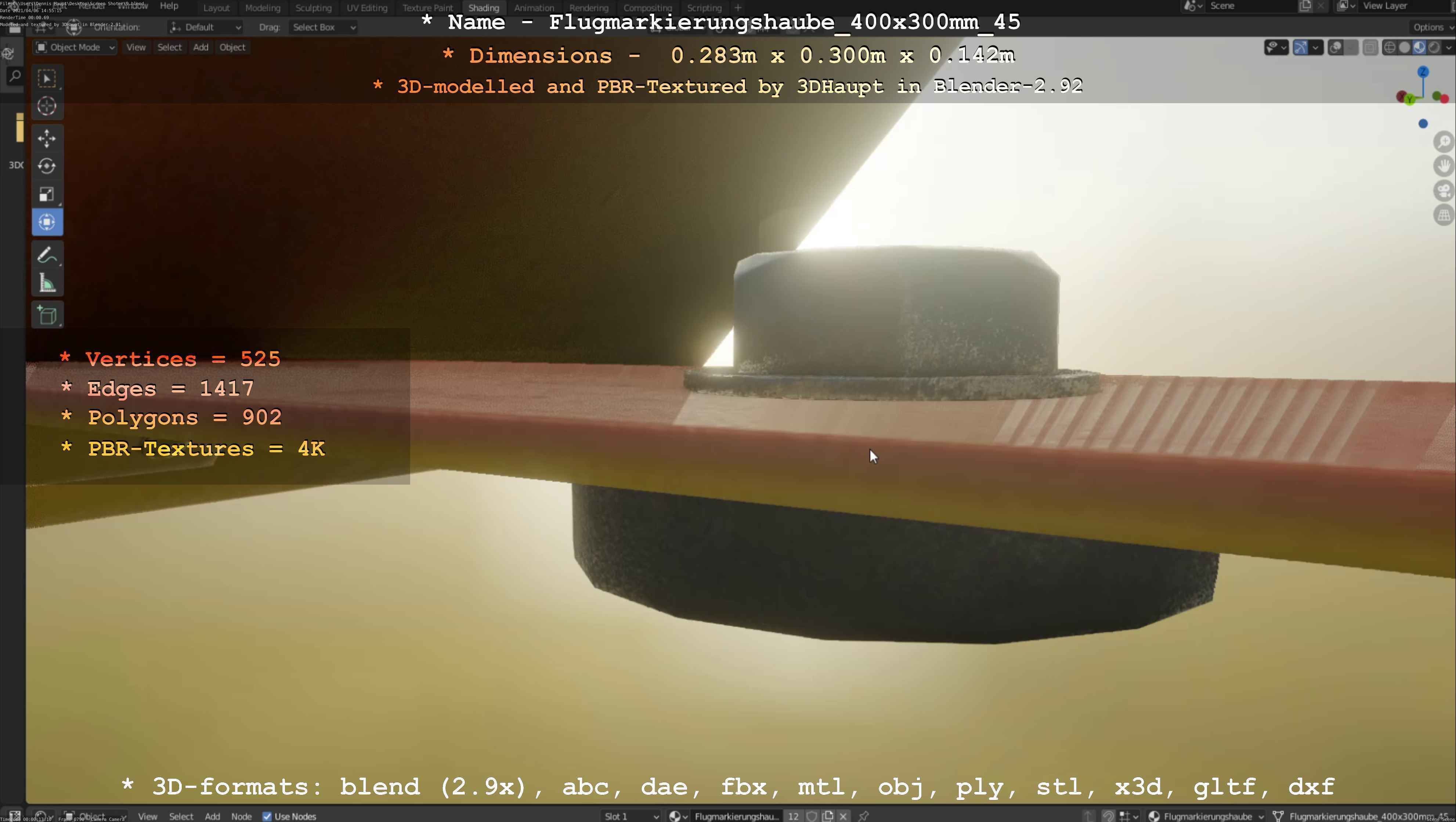The image size is (1456, 822).
Task: Open the Object Mode dropdown
Action: point(75,47)
